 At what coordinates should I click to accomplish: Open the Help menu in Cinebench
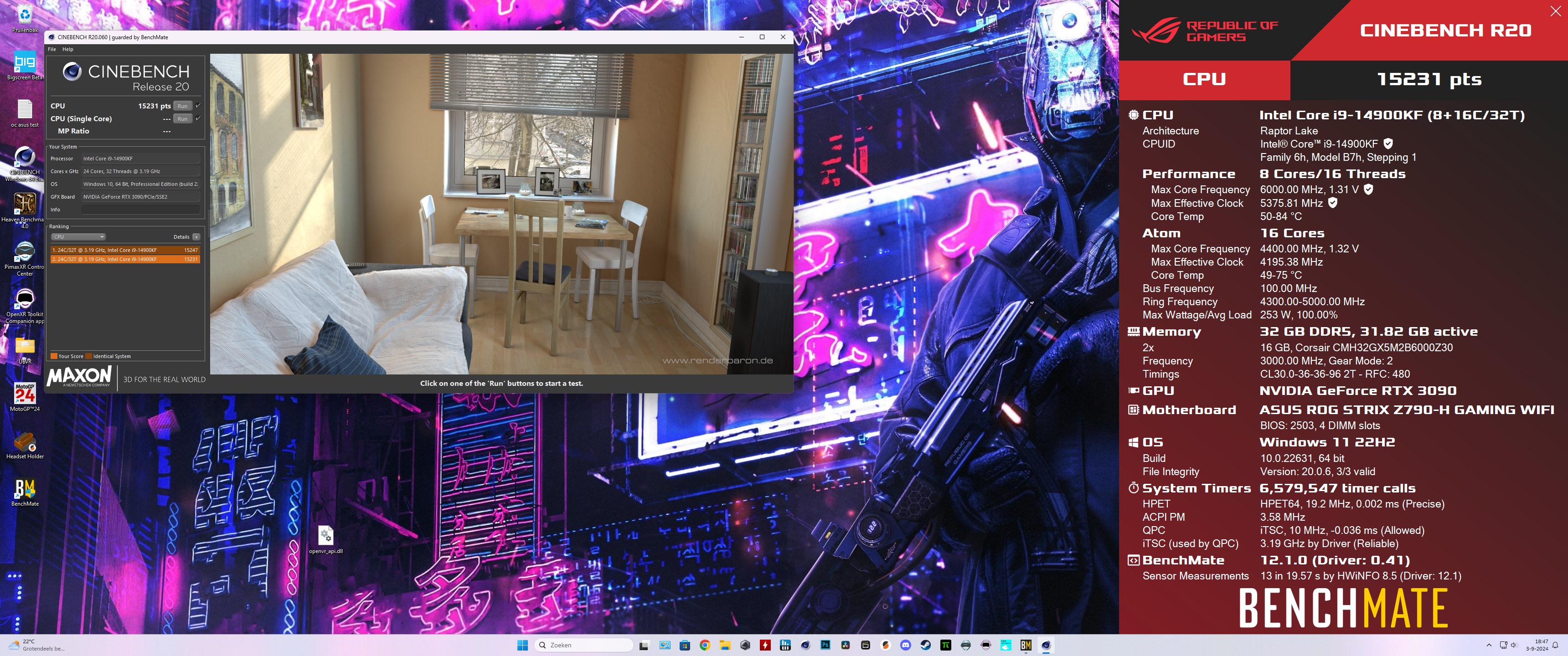click(67, 49)
